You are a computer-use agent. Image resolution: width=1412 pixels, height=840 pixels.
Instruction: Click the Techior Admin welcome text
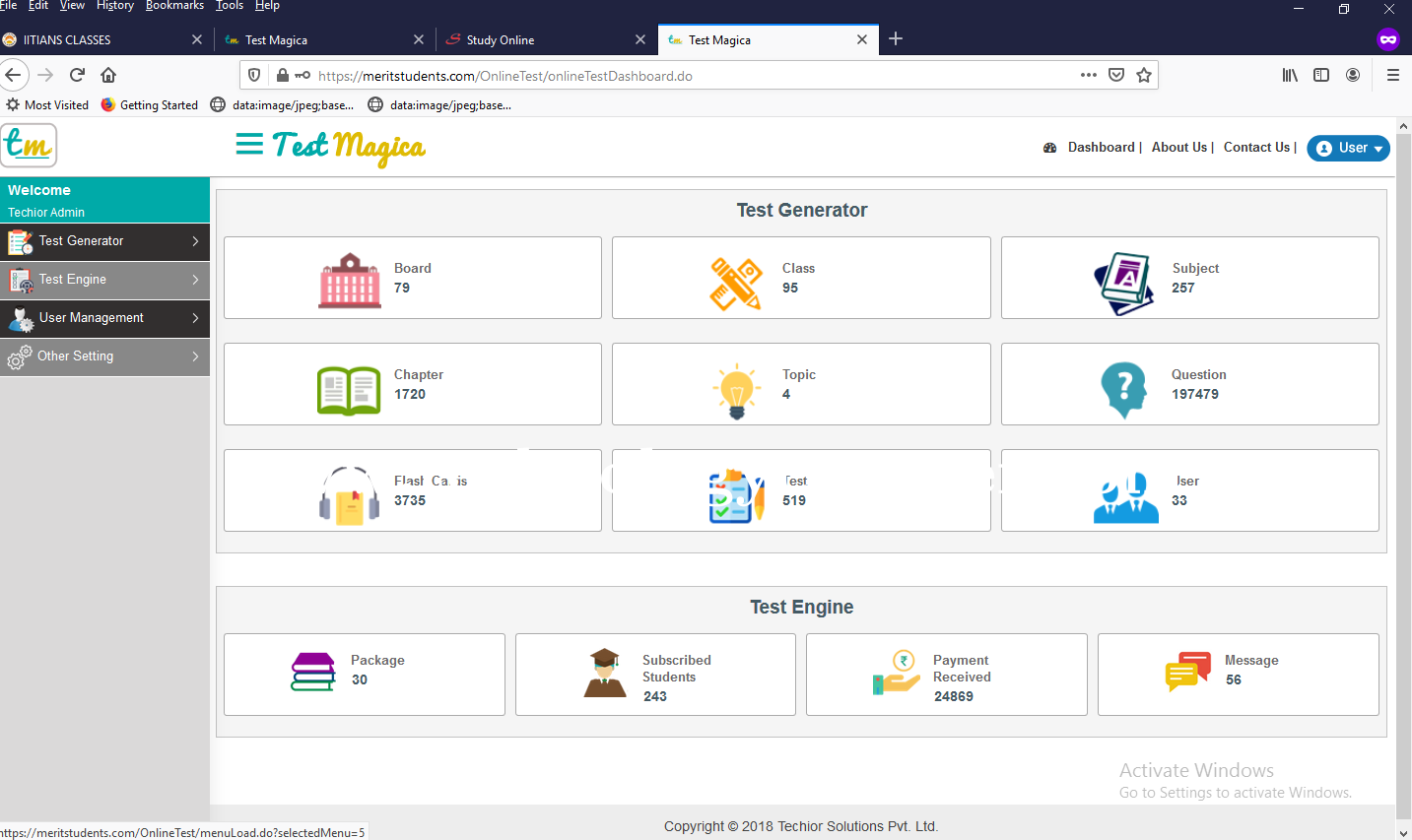[46, 213]
